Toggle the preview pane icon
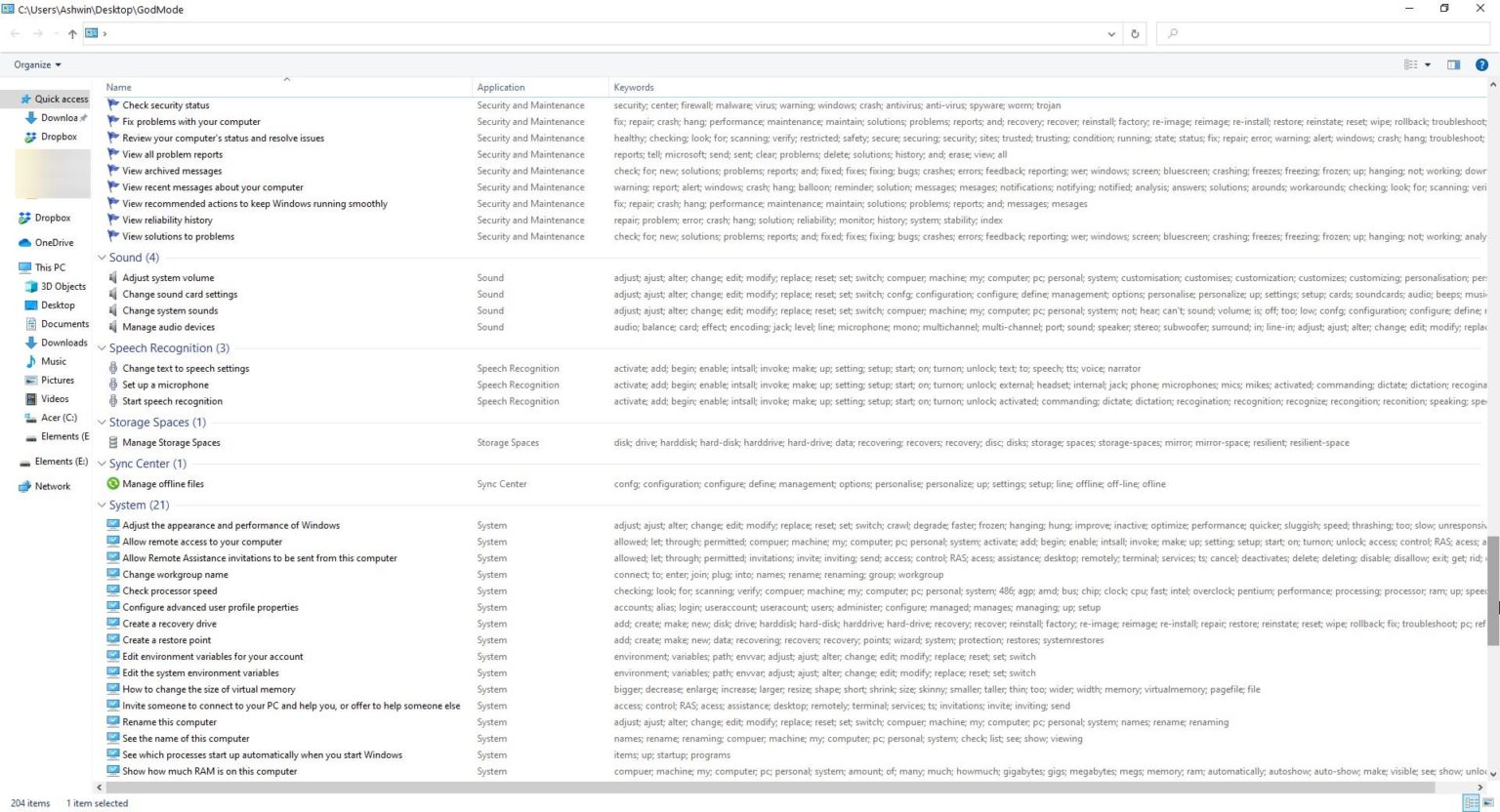Image resolution: width=1500 pixels, height=812 pixels. 1453,64
